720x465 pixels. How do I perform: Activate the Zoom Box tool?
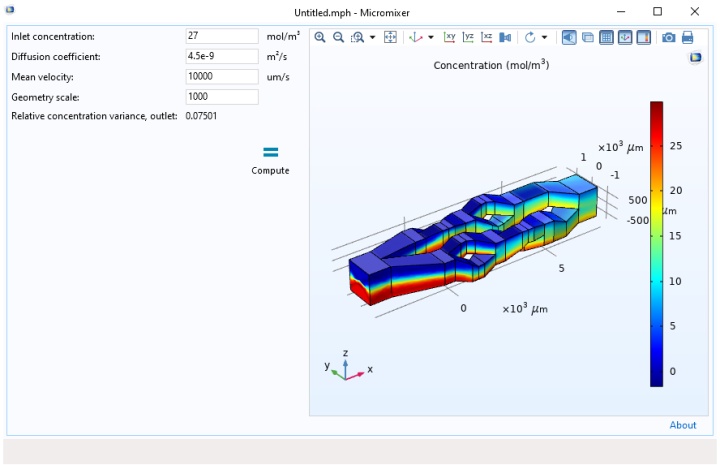click(x=357, y=37)
